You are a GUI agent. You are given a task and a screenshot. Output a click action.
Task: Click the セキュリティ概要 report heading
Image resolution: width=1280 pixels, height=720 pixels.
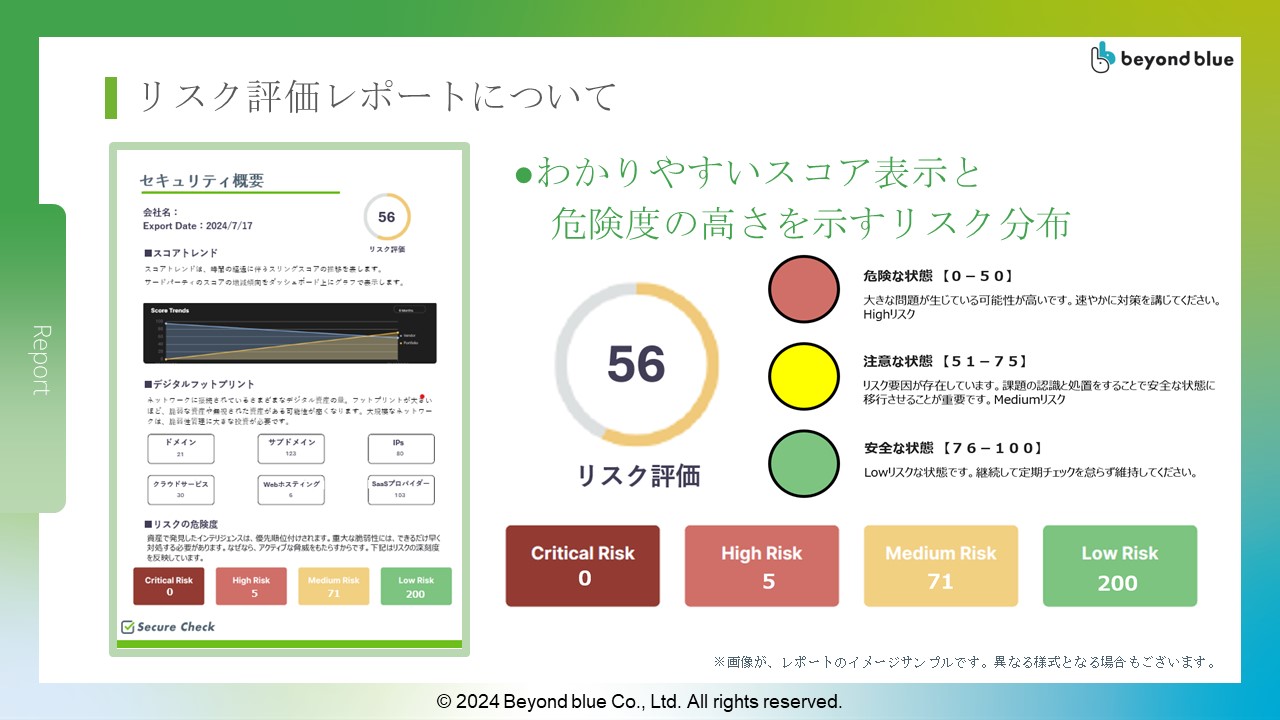202,180
